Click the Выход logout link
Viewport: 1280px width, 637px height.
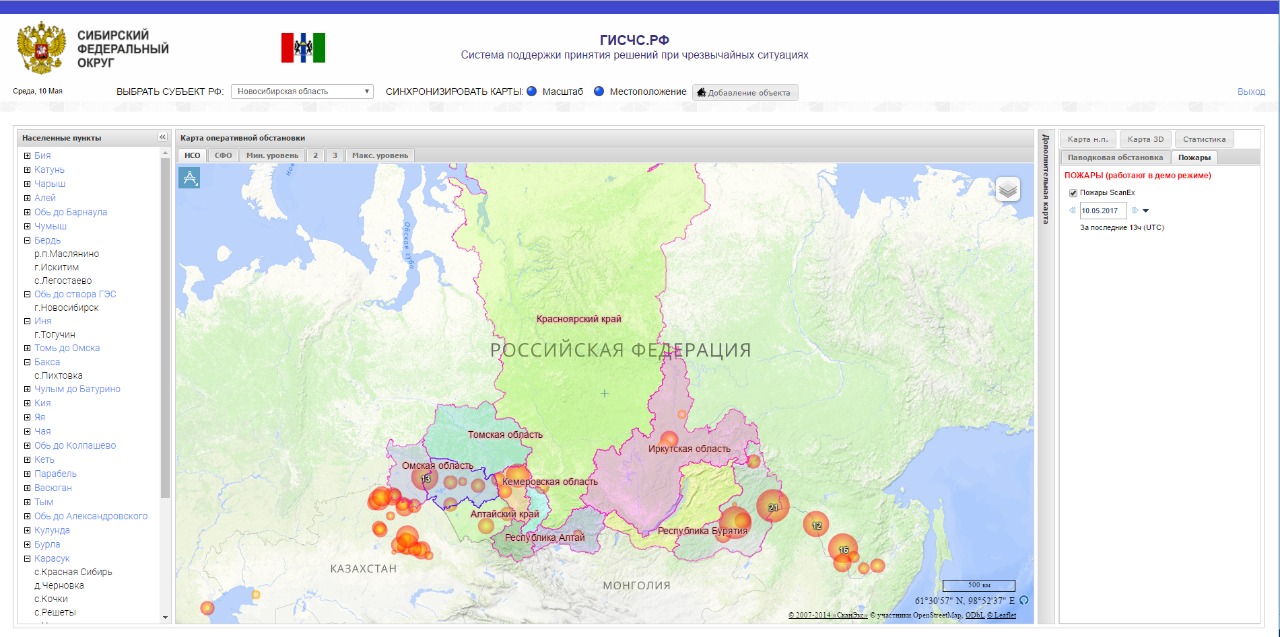(1250, 92)
